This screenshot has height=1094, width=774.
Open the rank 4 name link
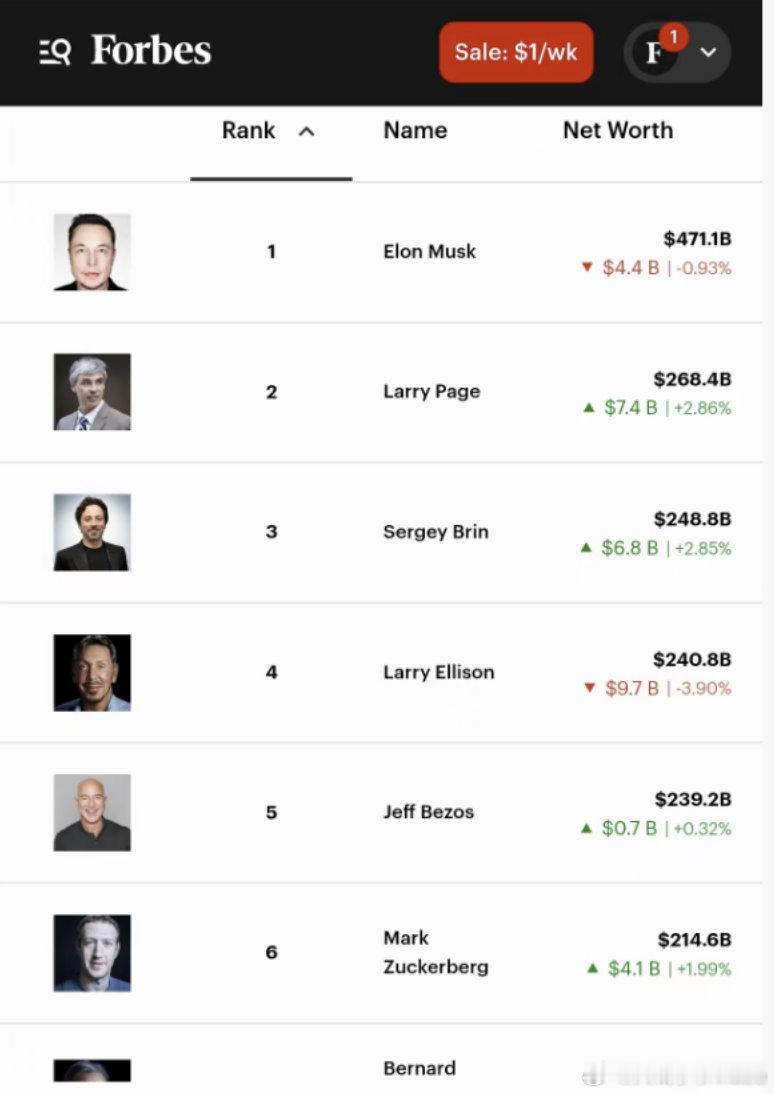[438, 672]
